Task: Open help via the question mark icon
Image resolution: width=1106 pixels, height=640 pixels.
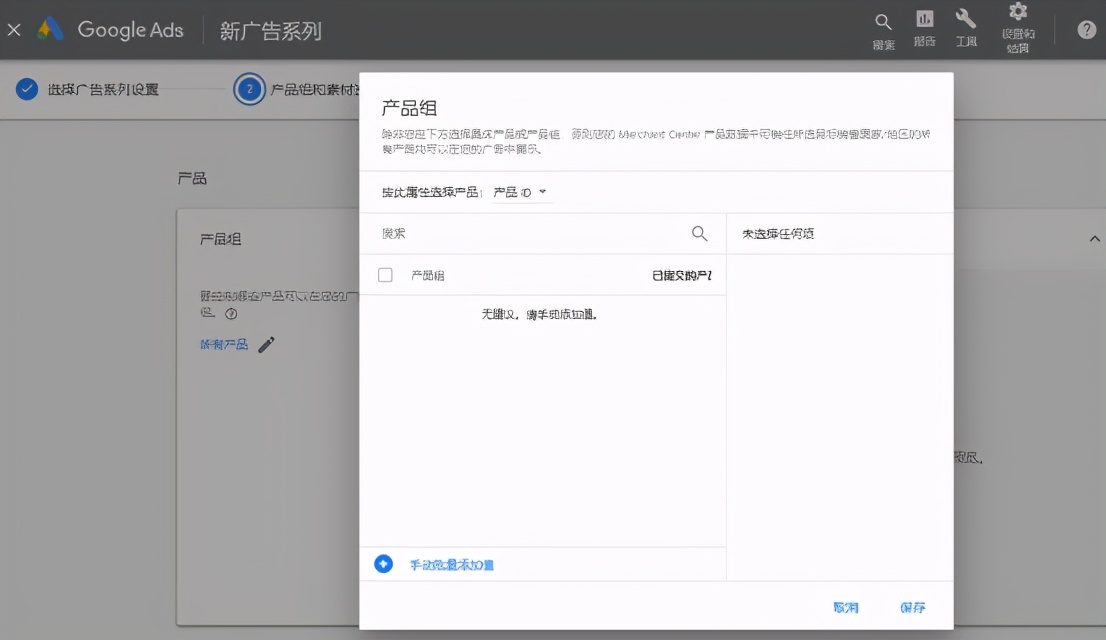Action: coord(1086,29)
